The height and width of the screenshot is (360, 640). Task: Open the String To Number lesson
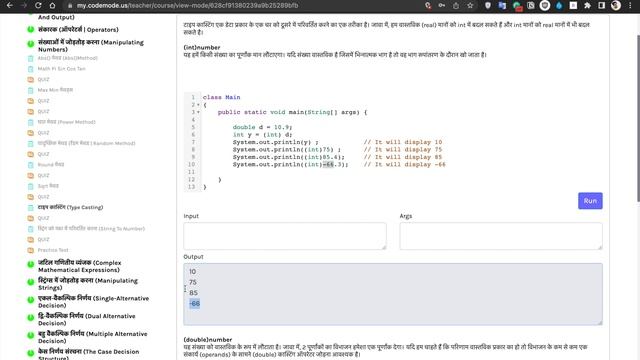[91, 229]
